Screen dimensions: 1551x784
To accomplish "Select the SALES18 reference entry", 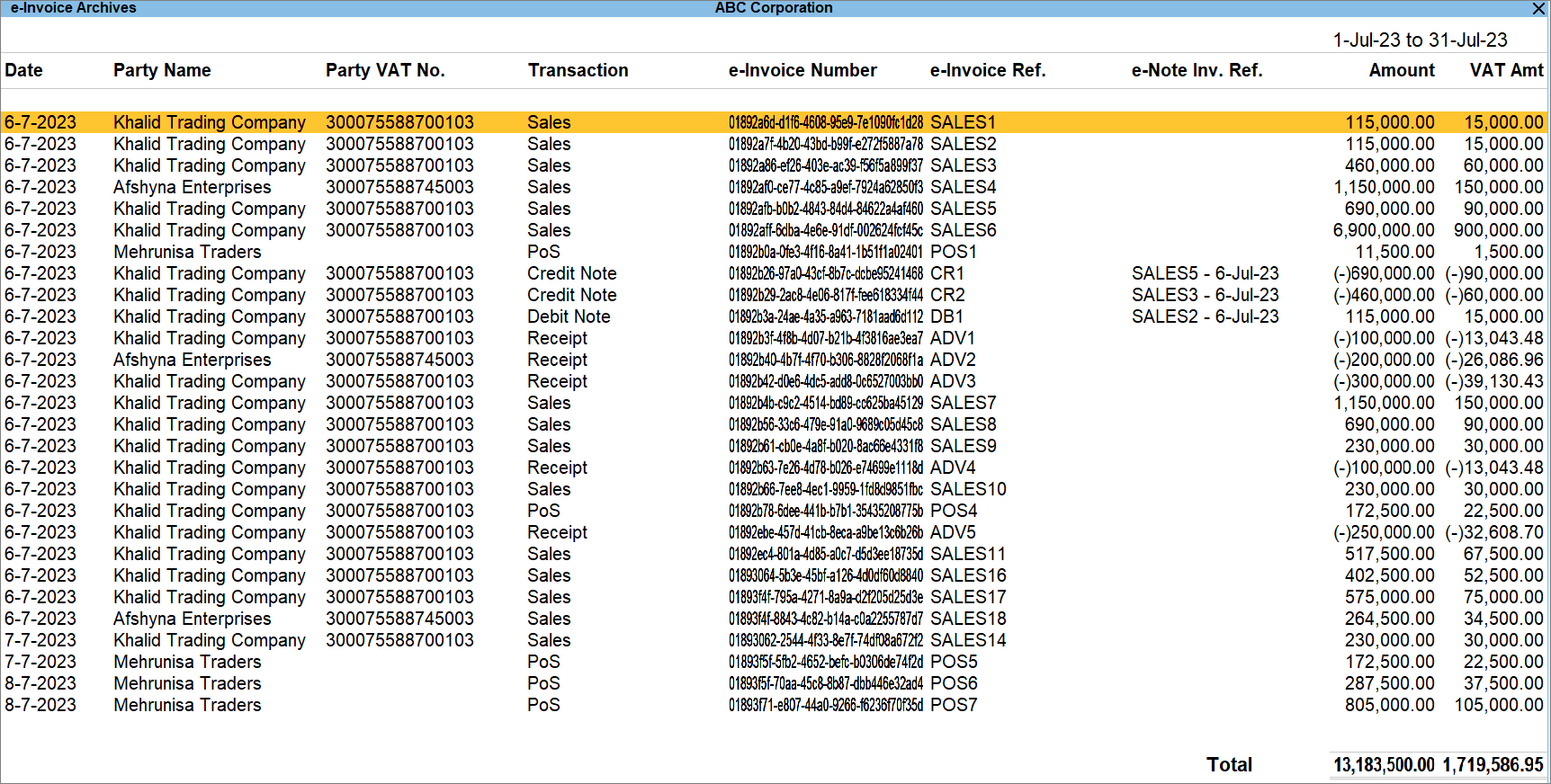I will [x=968, y=619].
